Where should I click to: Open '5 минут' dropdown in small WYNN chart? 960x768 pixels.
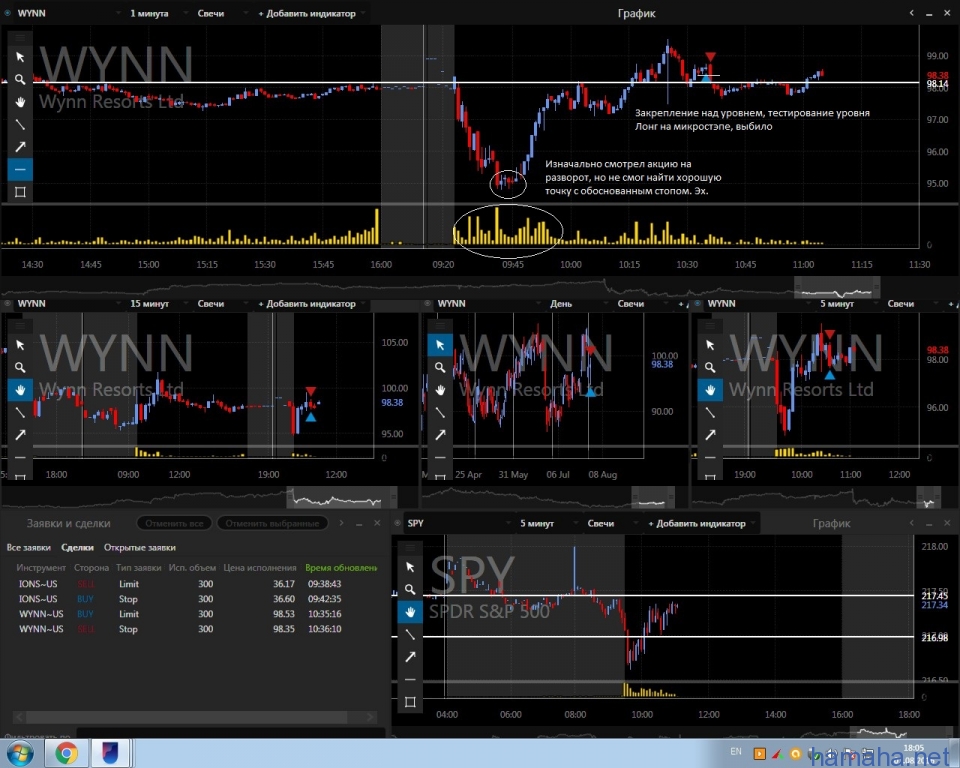coord(848,303)
